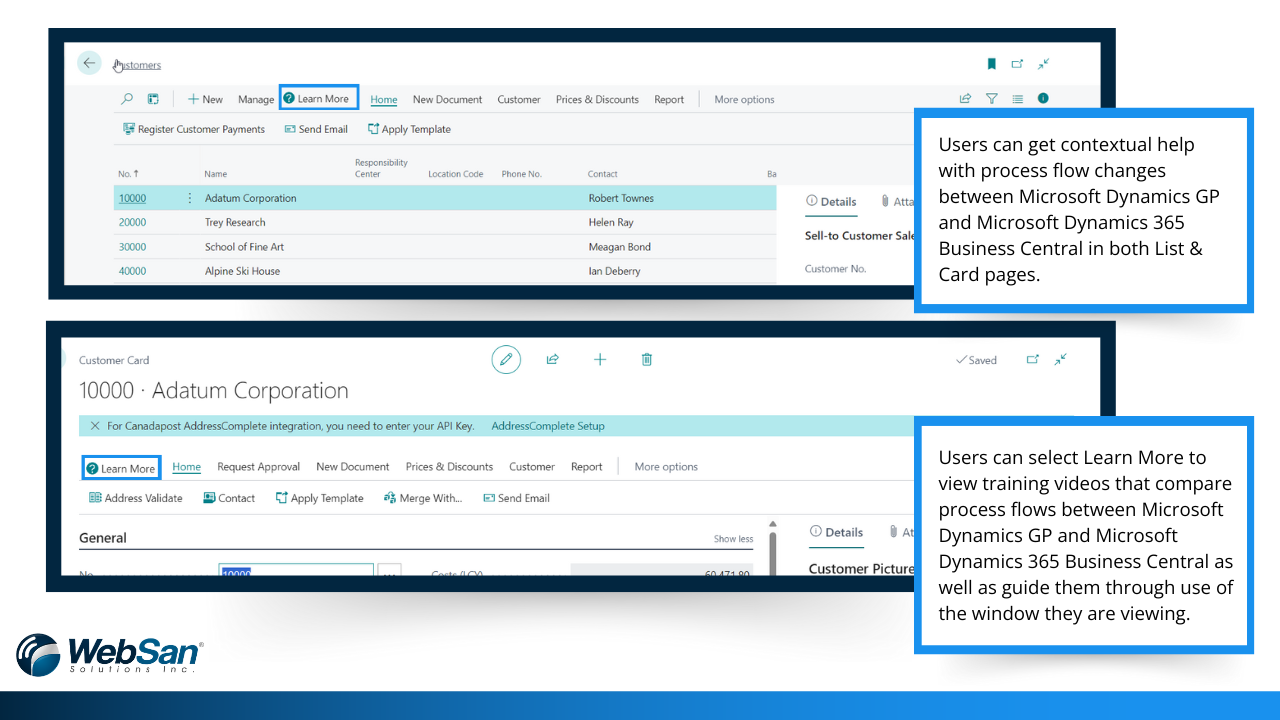Open Customer menu in Customers list
Viewport: 1280px width, 720px height.
coord(519,99)
